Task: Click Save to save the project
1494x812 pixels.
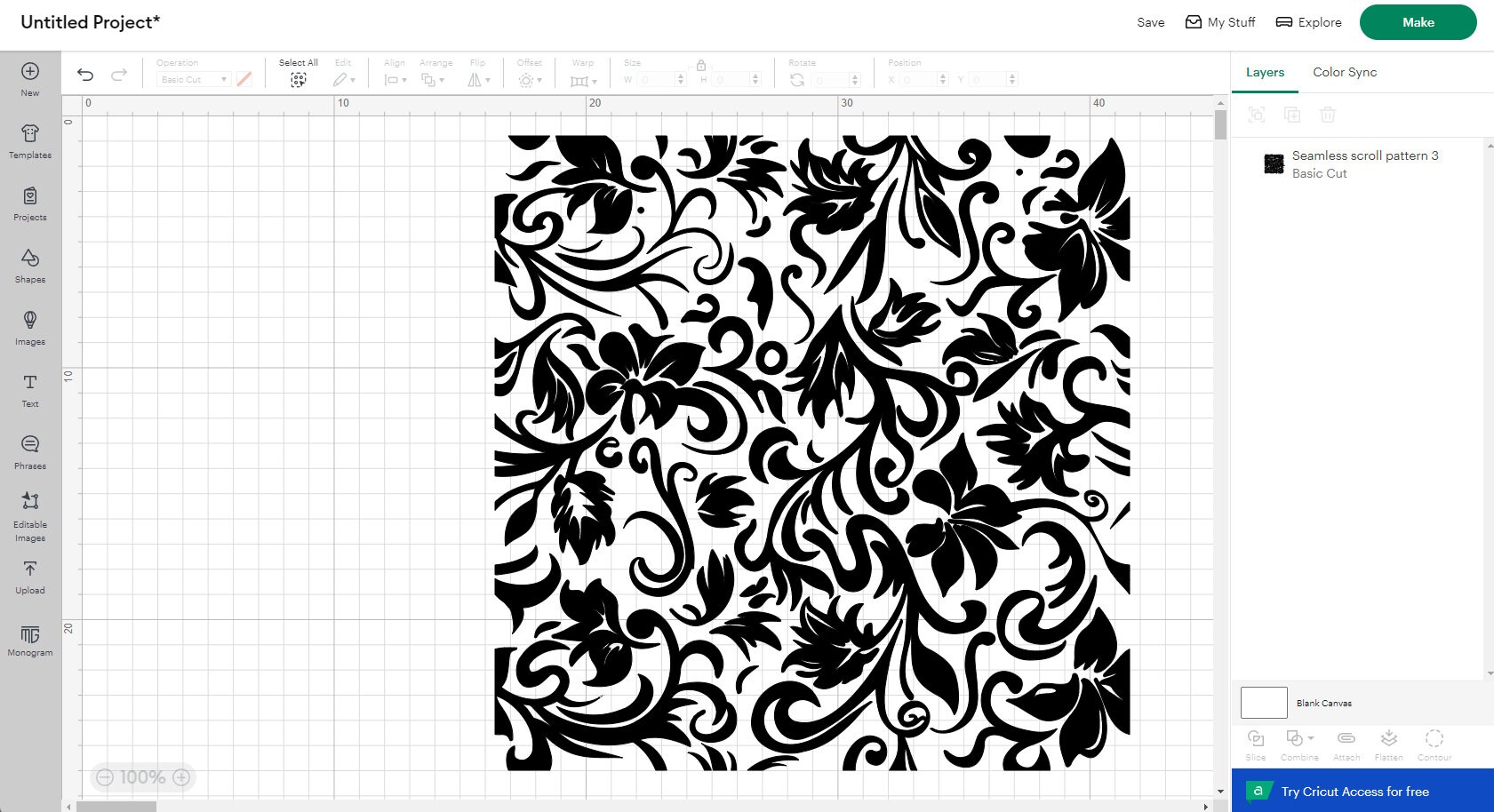Action: tap(1150, 22)
